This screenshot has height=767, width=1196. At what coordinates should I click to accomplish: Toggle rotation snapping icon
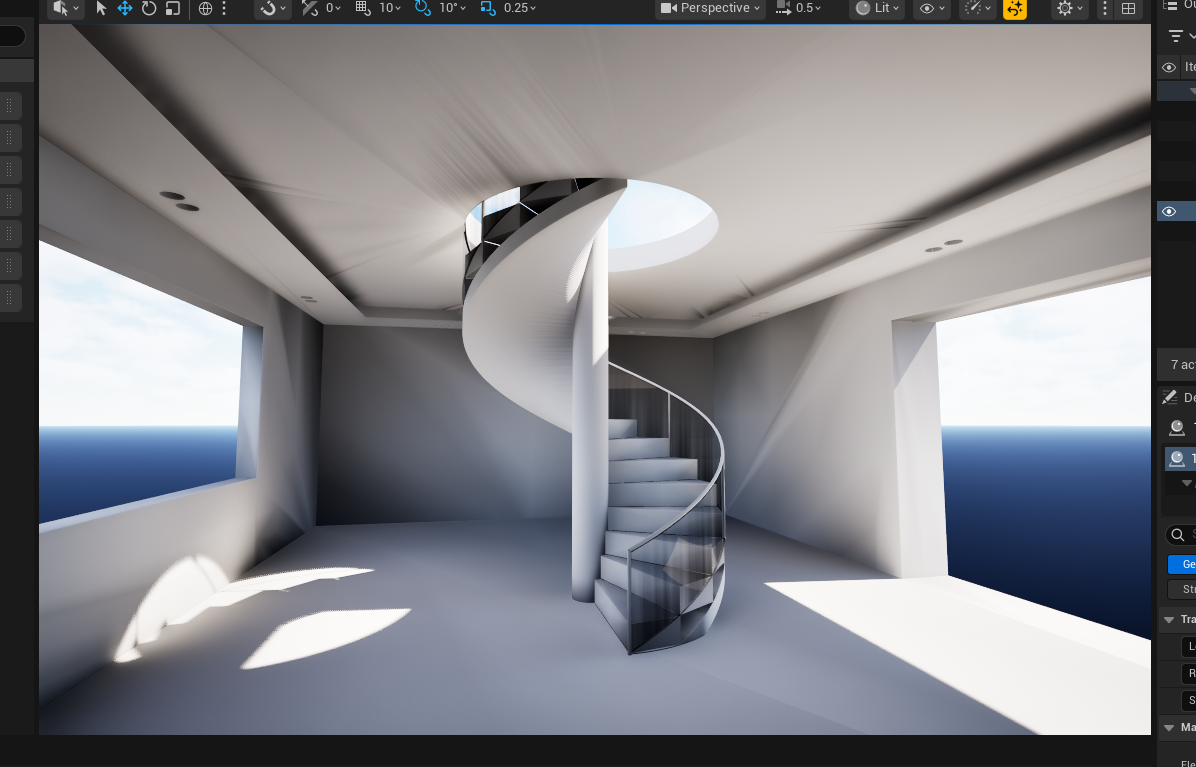tap(422, 8)
